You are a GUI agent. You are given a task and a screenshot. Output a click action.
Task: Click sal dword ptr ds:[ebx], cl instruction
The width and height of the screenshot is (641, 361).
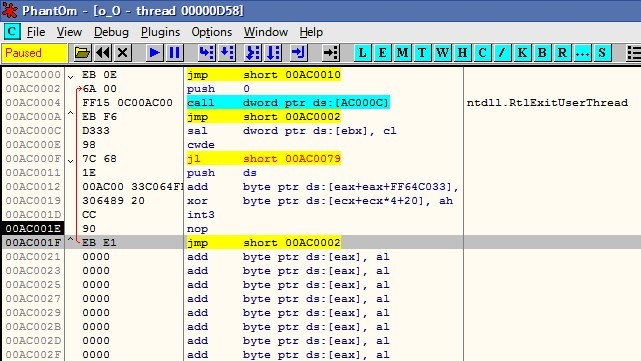[291, 131]
